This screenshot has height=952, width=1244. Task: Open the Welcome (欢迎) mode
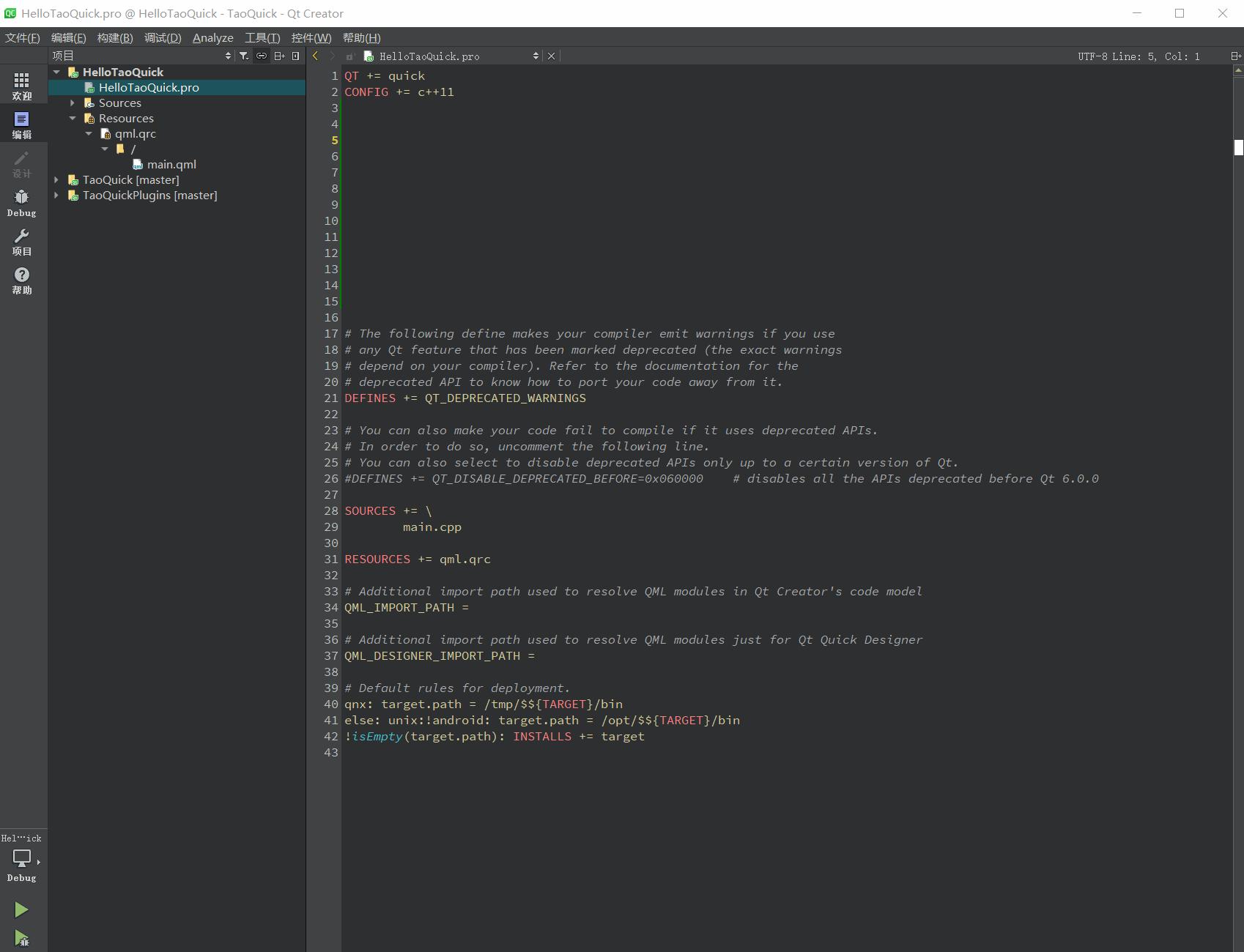point(22,86)
